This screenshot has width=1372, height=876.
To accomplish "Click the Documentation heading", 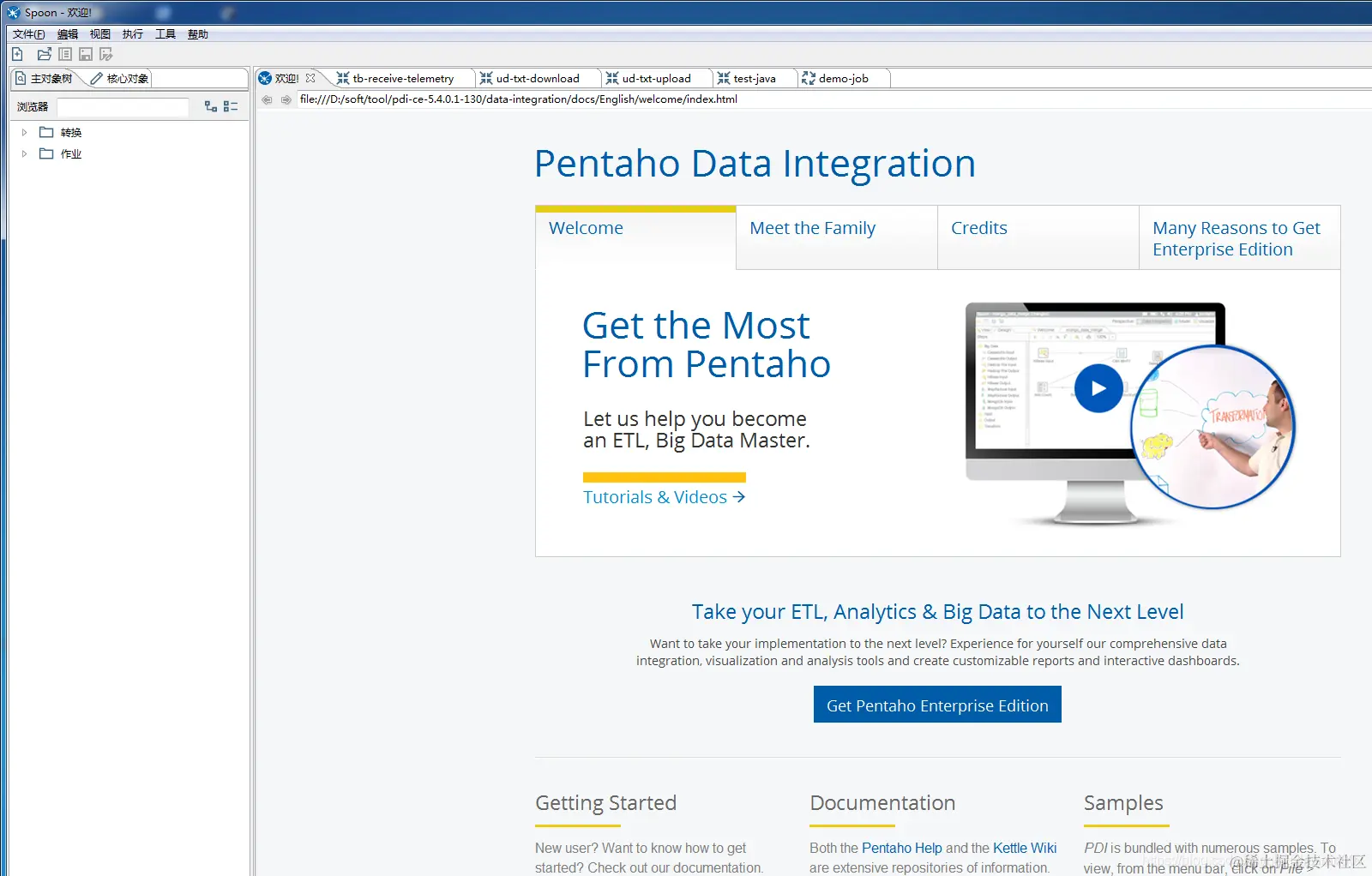I will 882,803.
